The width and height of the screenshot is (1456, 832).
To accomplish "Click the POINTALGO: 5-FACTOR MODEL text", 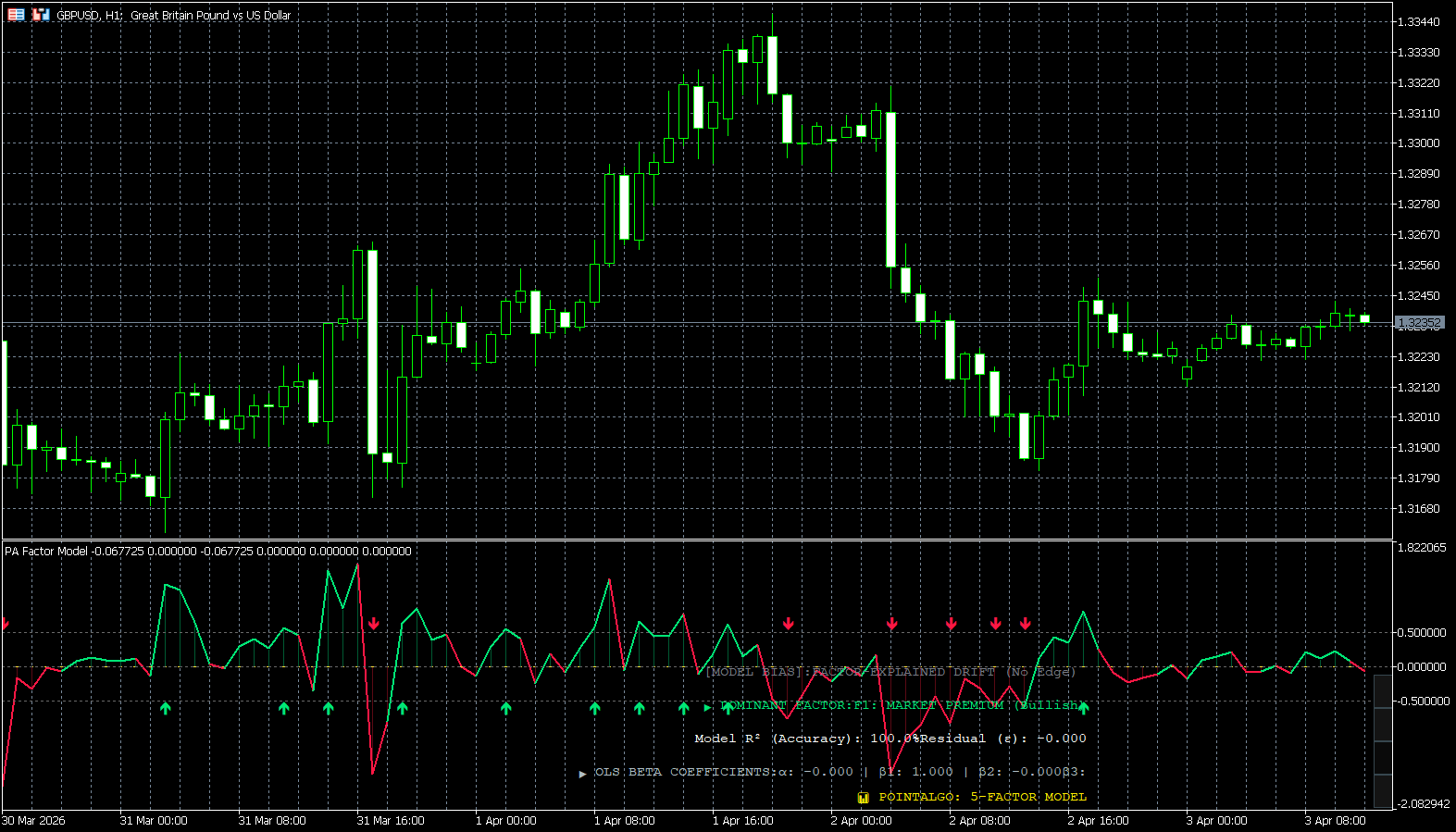I will click(x=982, y=797).
